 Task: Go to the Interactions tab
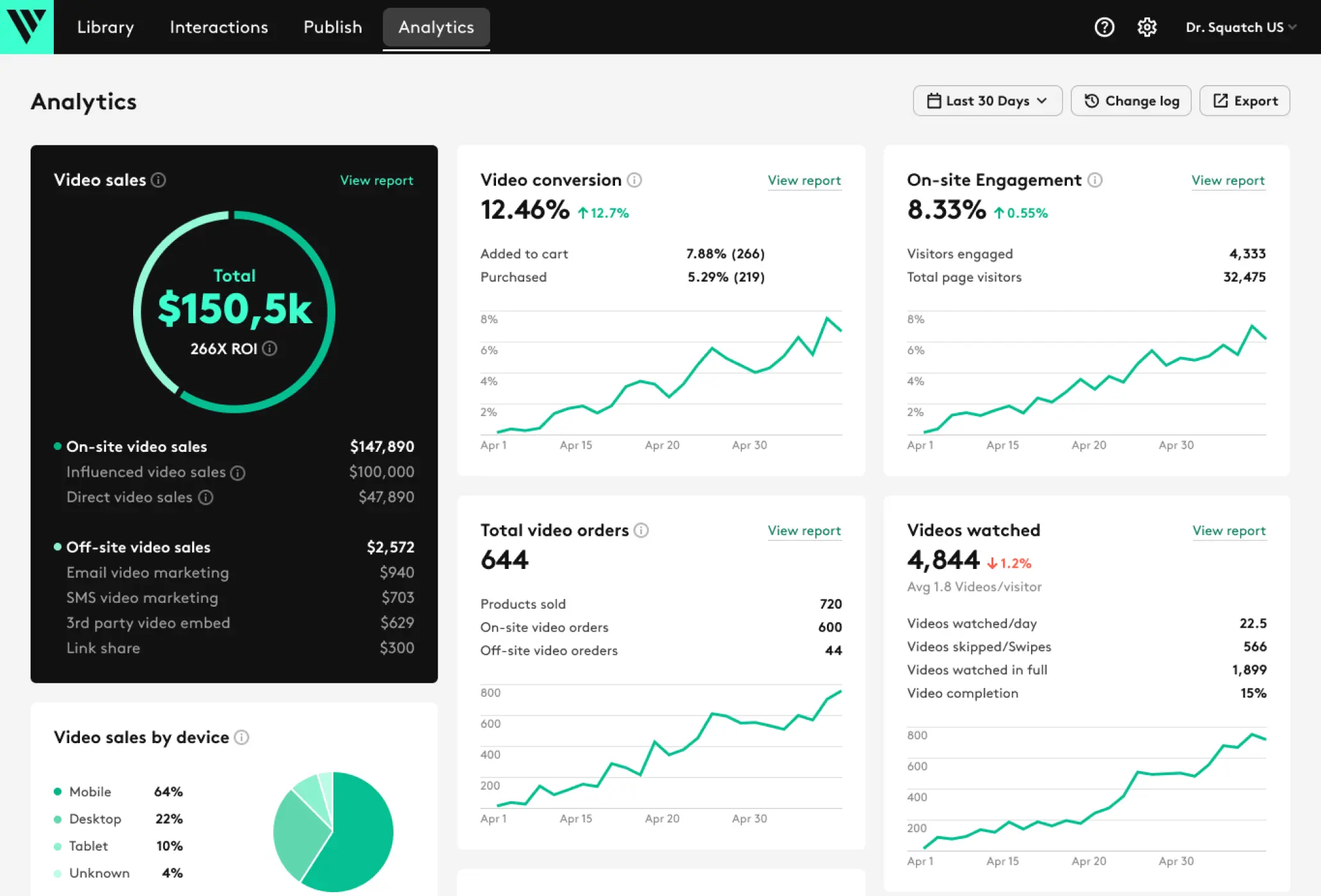[218, 27]
